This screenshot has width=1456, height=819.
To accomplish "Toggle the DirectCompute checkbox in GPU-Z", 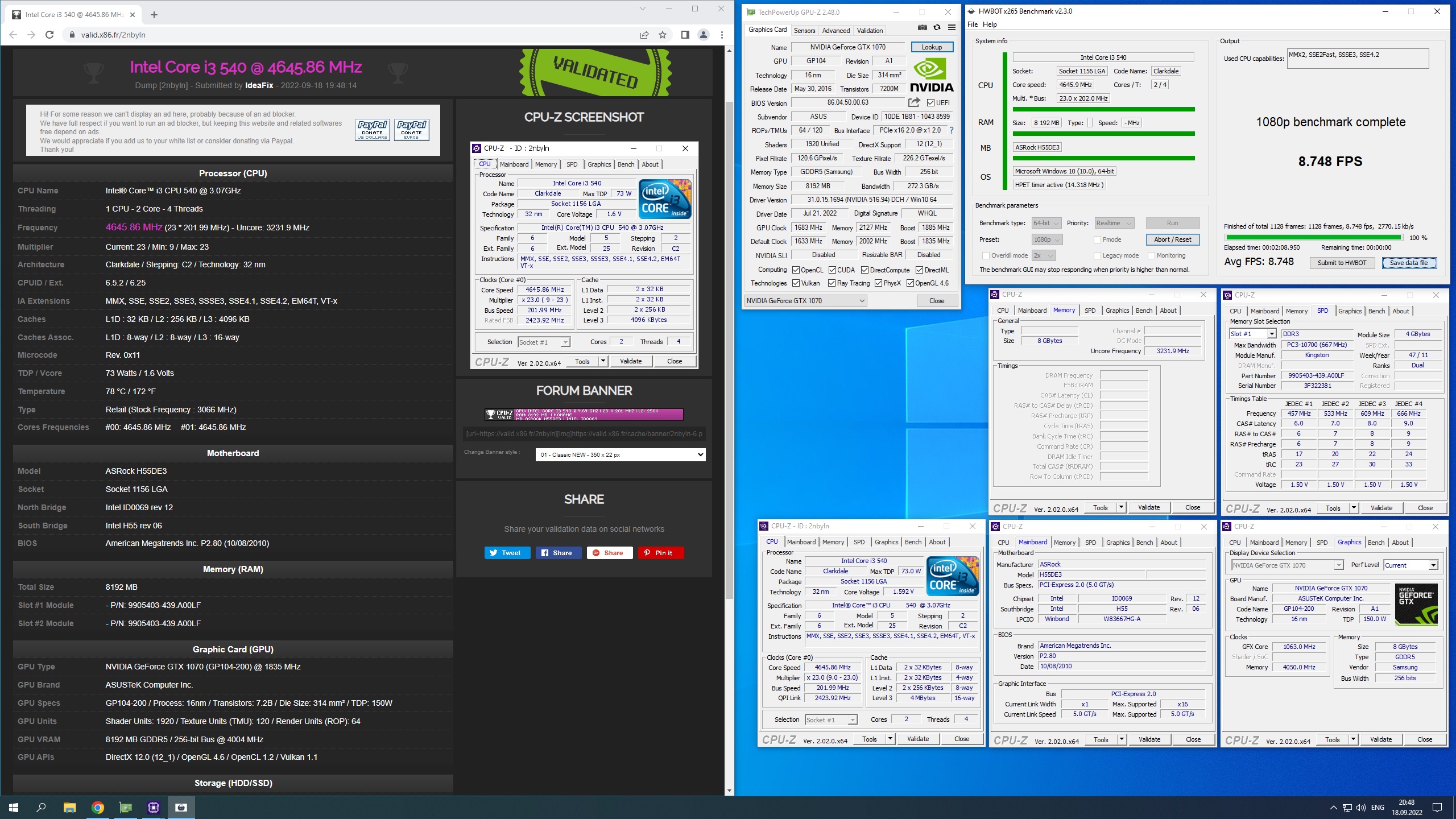I will tap(864, 270).
